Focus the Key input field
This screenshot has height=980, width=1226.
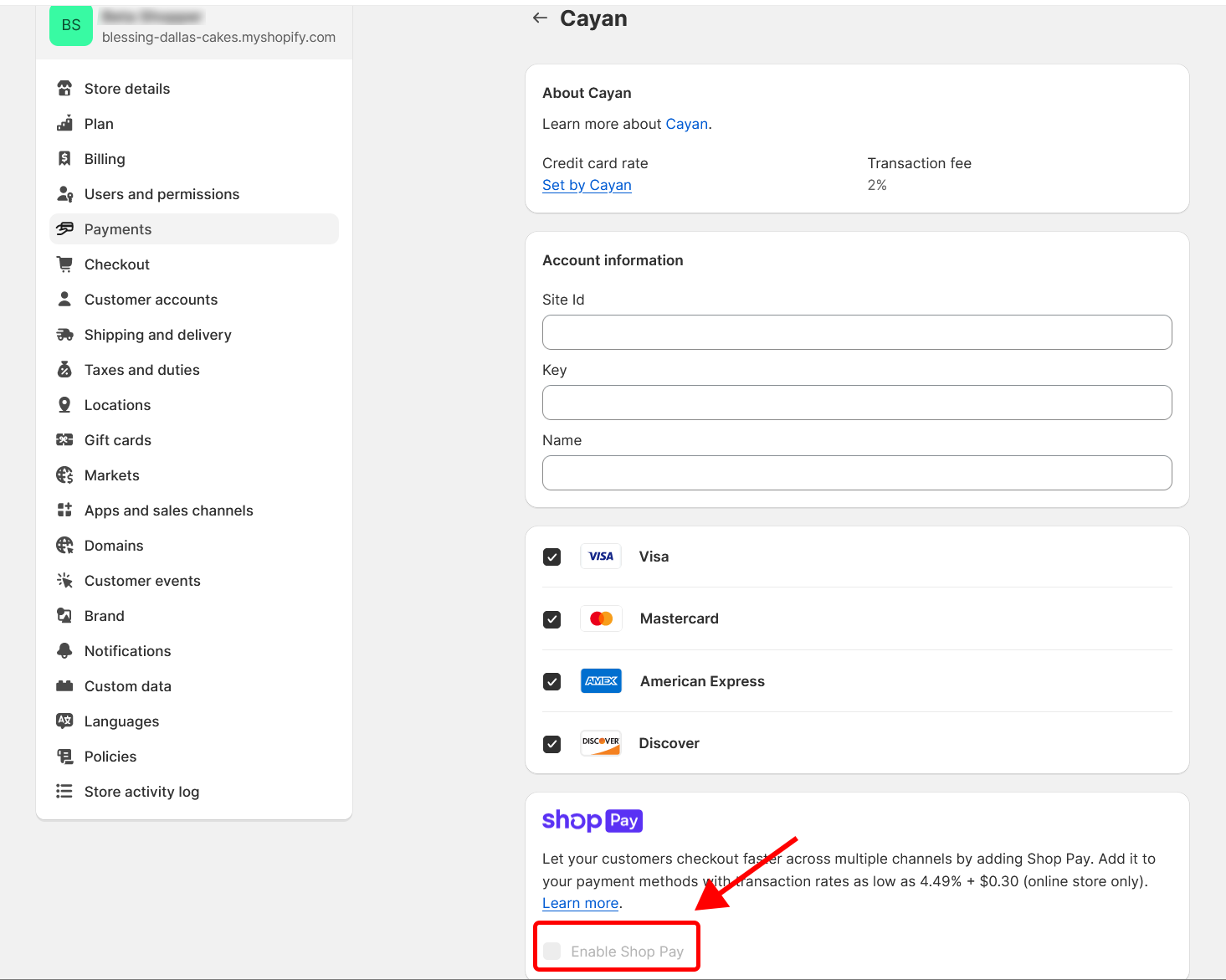tap(857, 403)
